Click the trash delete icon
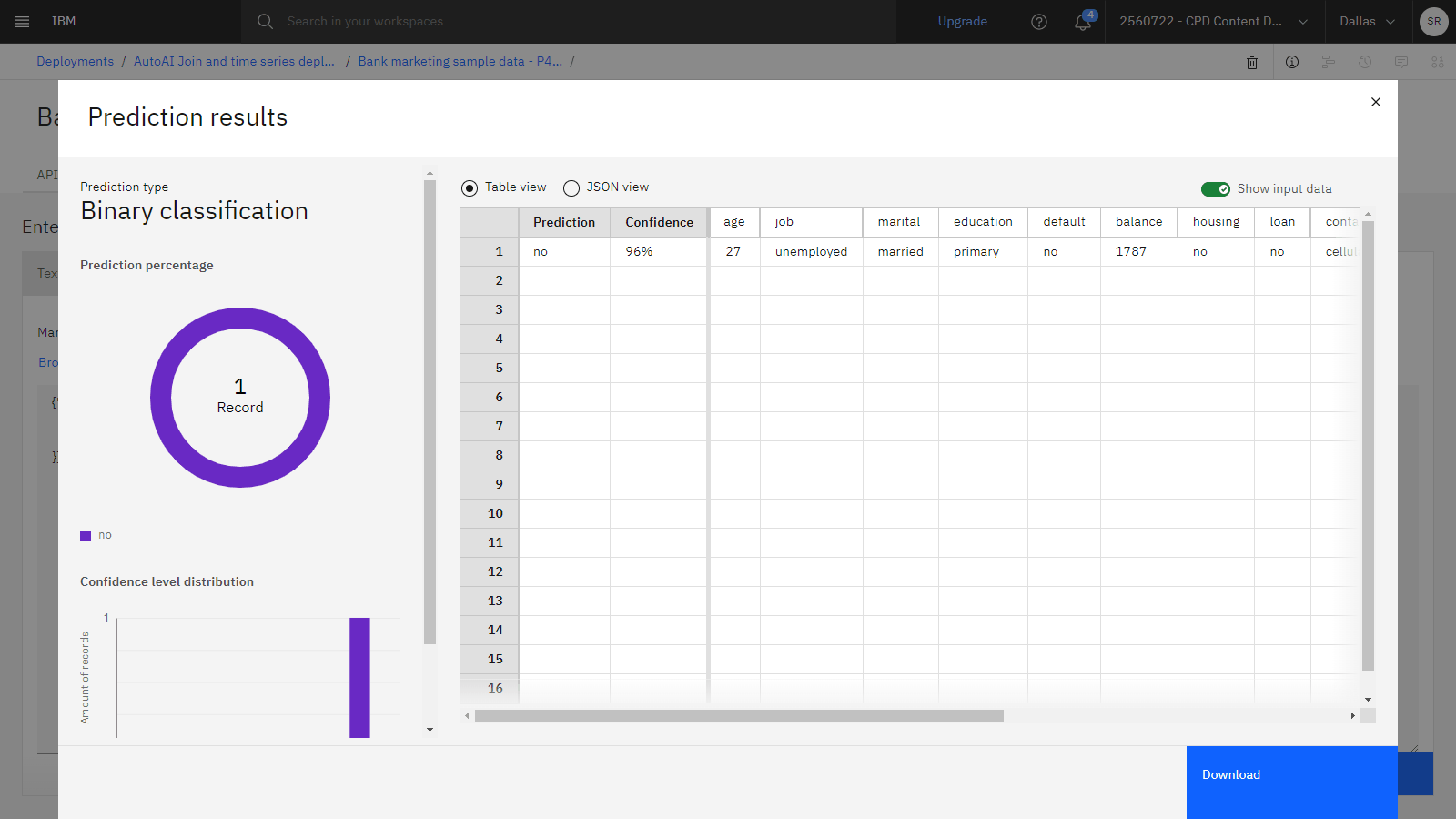 1252,63
